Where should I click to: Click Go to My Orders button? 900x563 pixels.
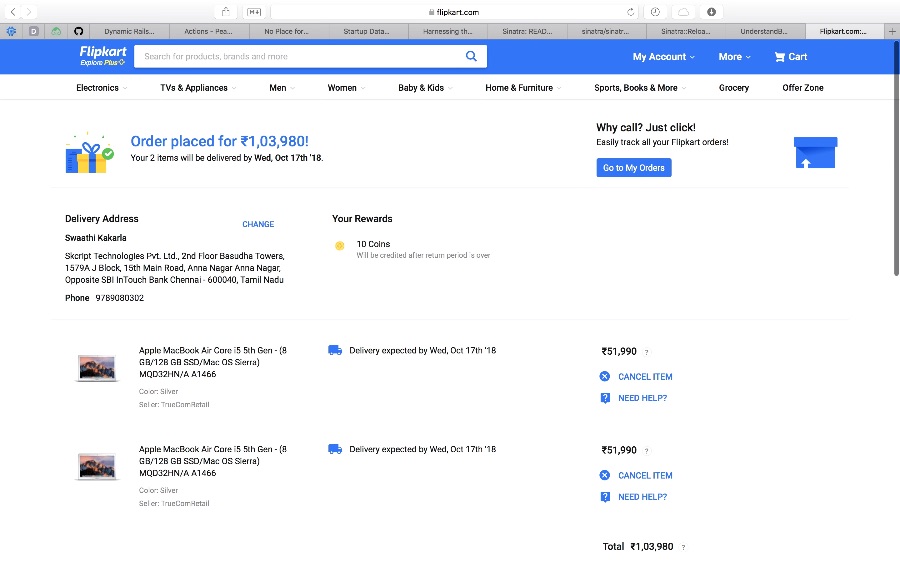pos(634,168)
